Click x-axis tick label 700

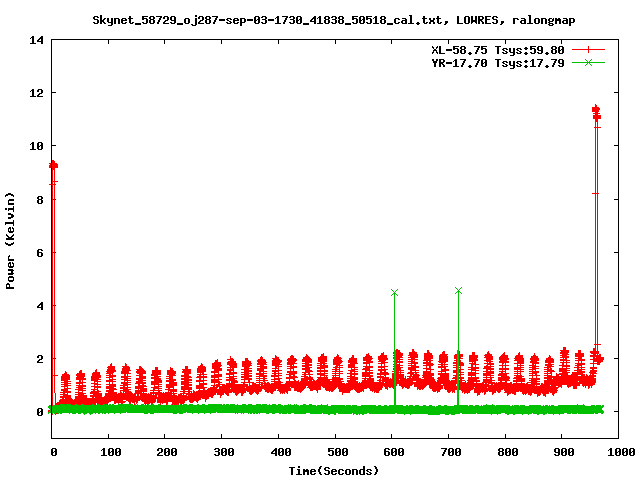[451, 452]
